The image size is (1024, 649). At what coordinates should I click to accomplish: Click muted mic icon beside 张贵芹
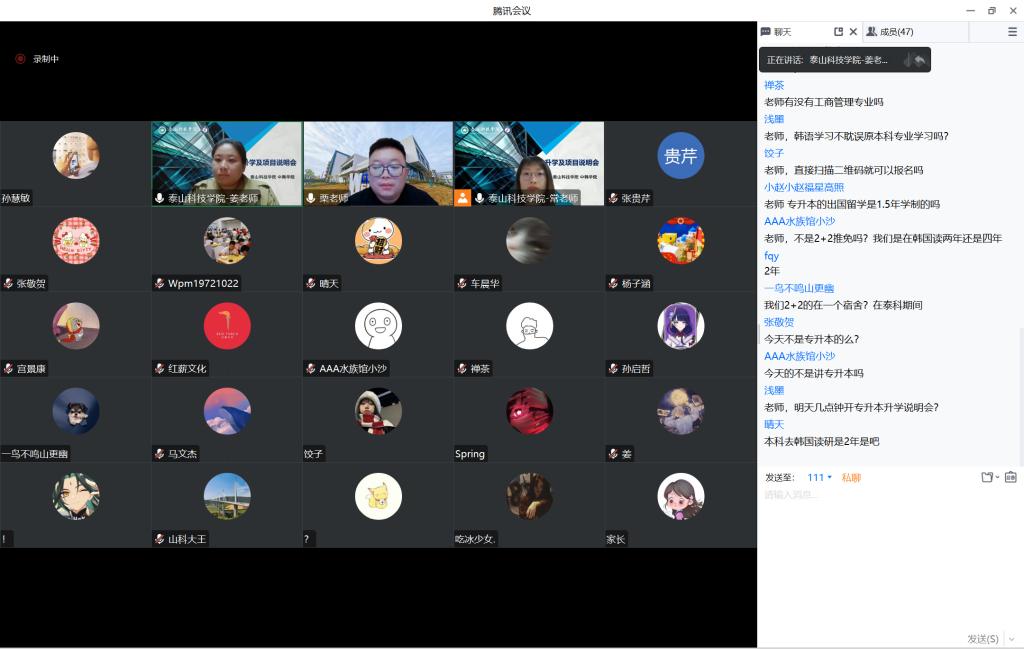[613, 198]
